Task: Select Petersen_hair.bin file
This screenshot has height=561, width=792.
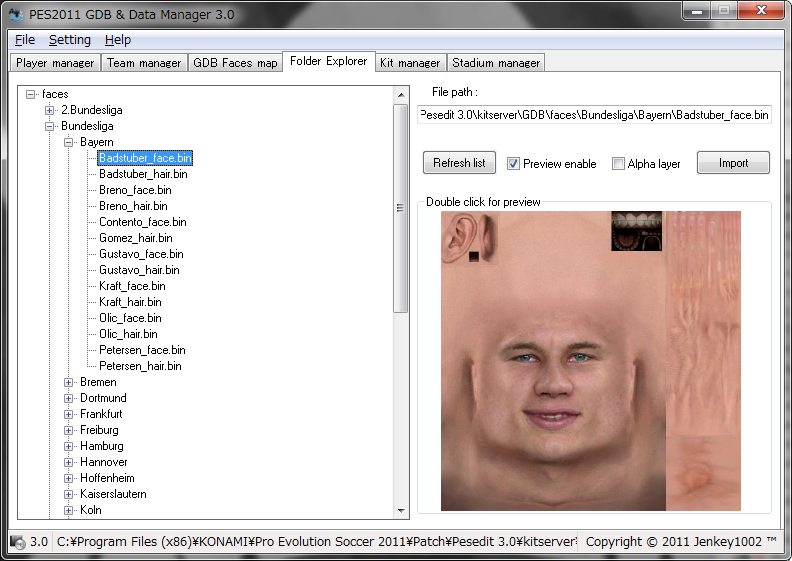Action: point(140,366)
